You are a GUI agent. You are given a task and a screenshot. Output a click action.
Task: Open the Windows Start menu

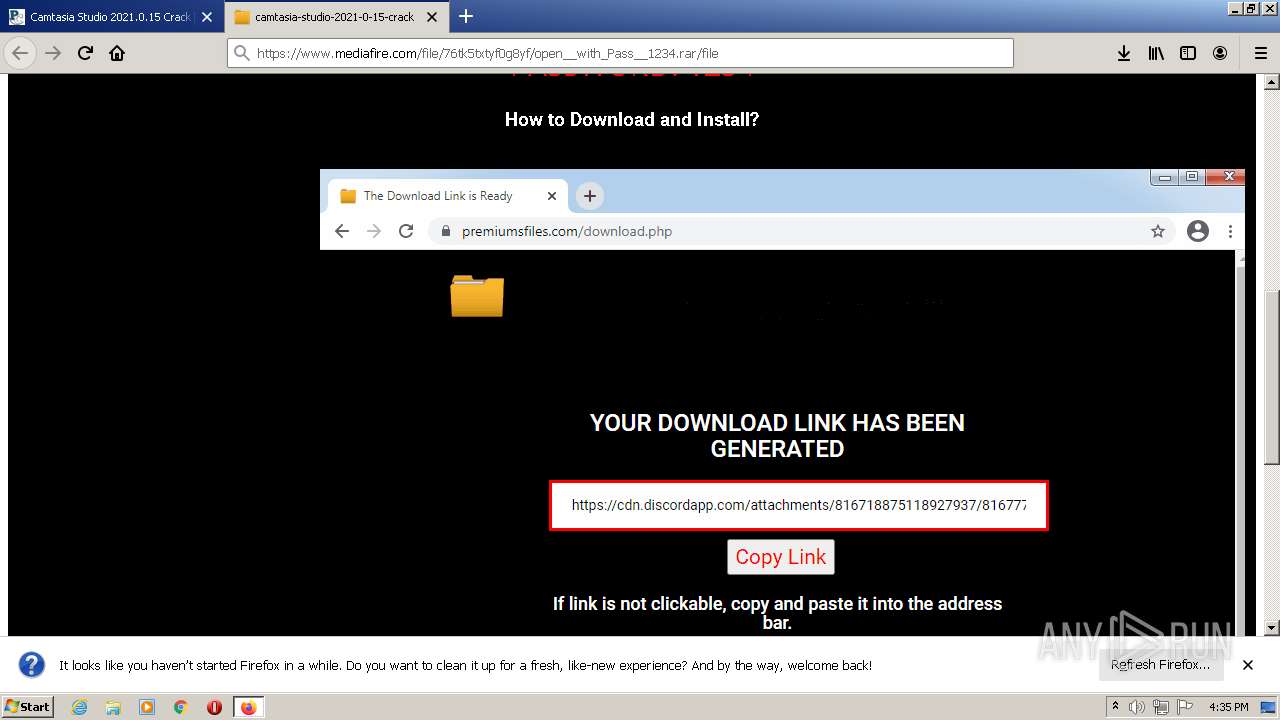pos(28,706)
